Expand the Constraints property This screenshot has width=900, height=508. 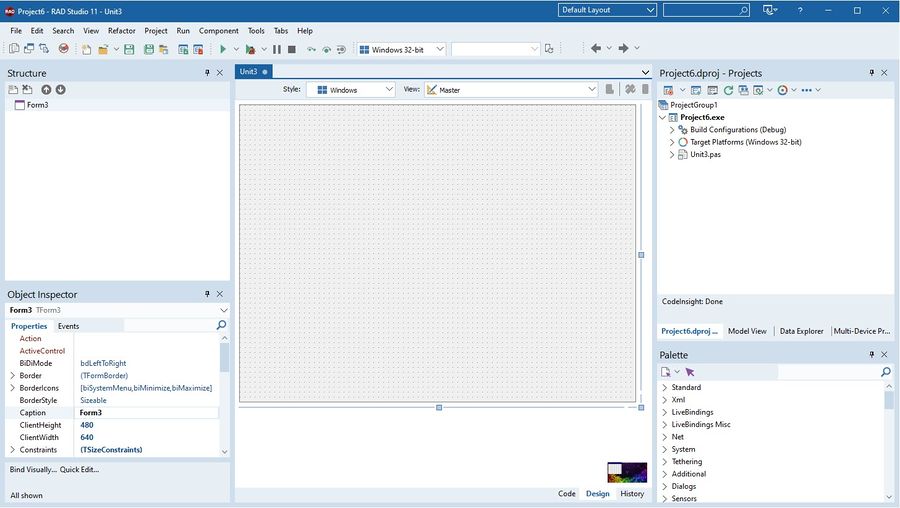click(x=13, y=449)
